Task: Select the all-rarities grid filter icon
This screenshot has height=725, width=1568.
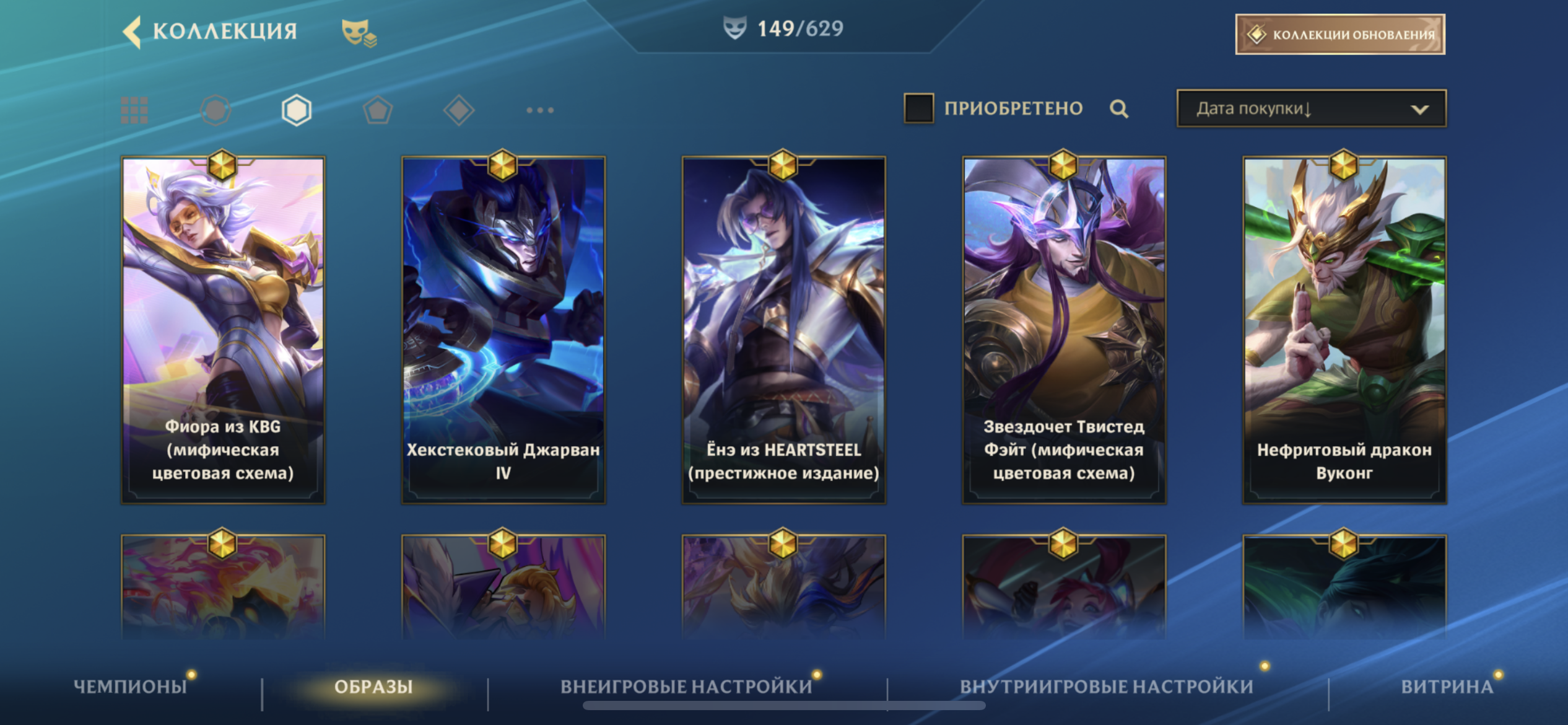Action: (134, 110)
